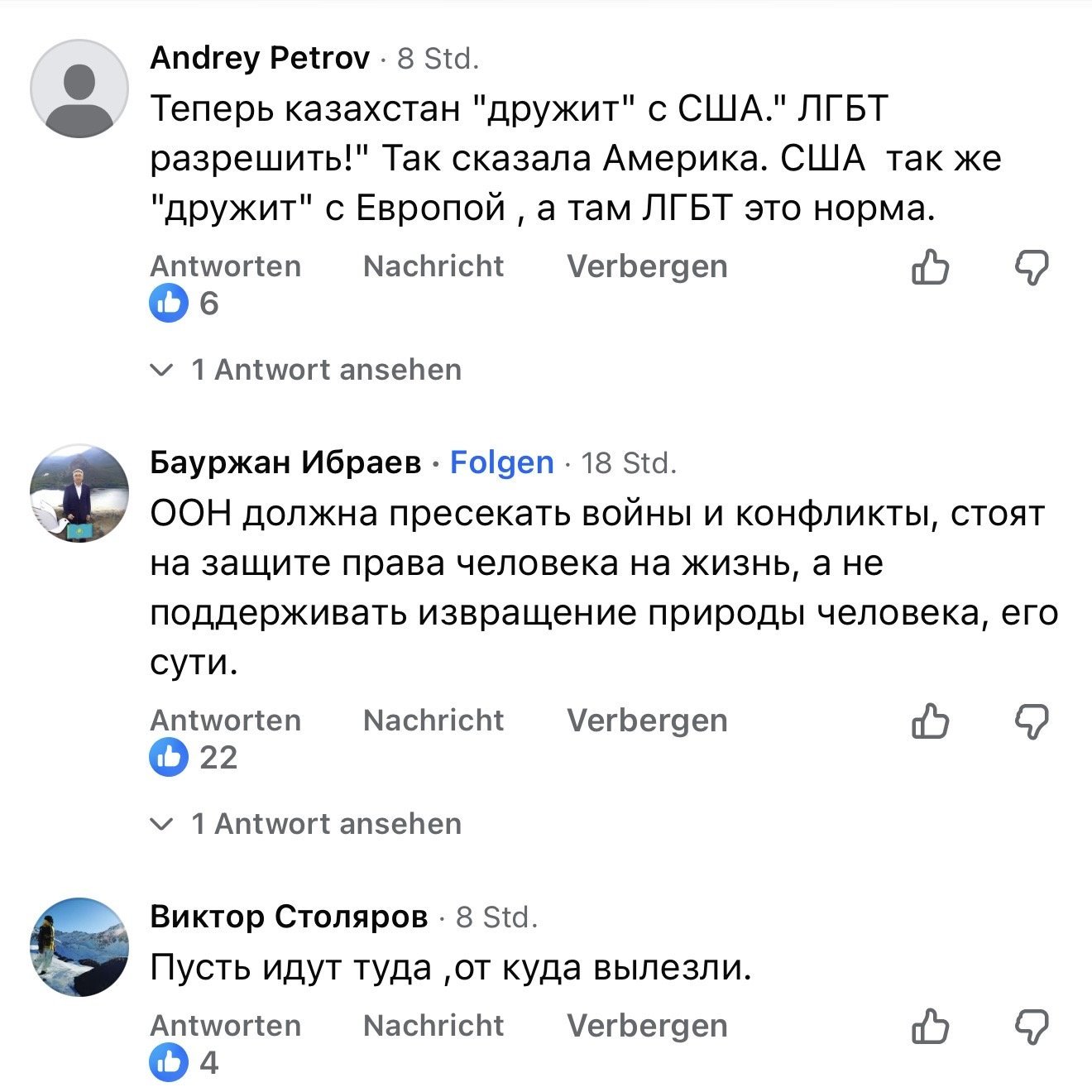Hide Andrey Petrov's comment with Verbergen
1092x1092 pixels.
click(x=646, y=266)
